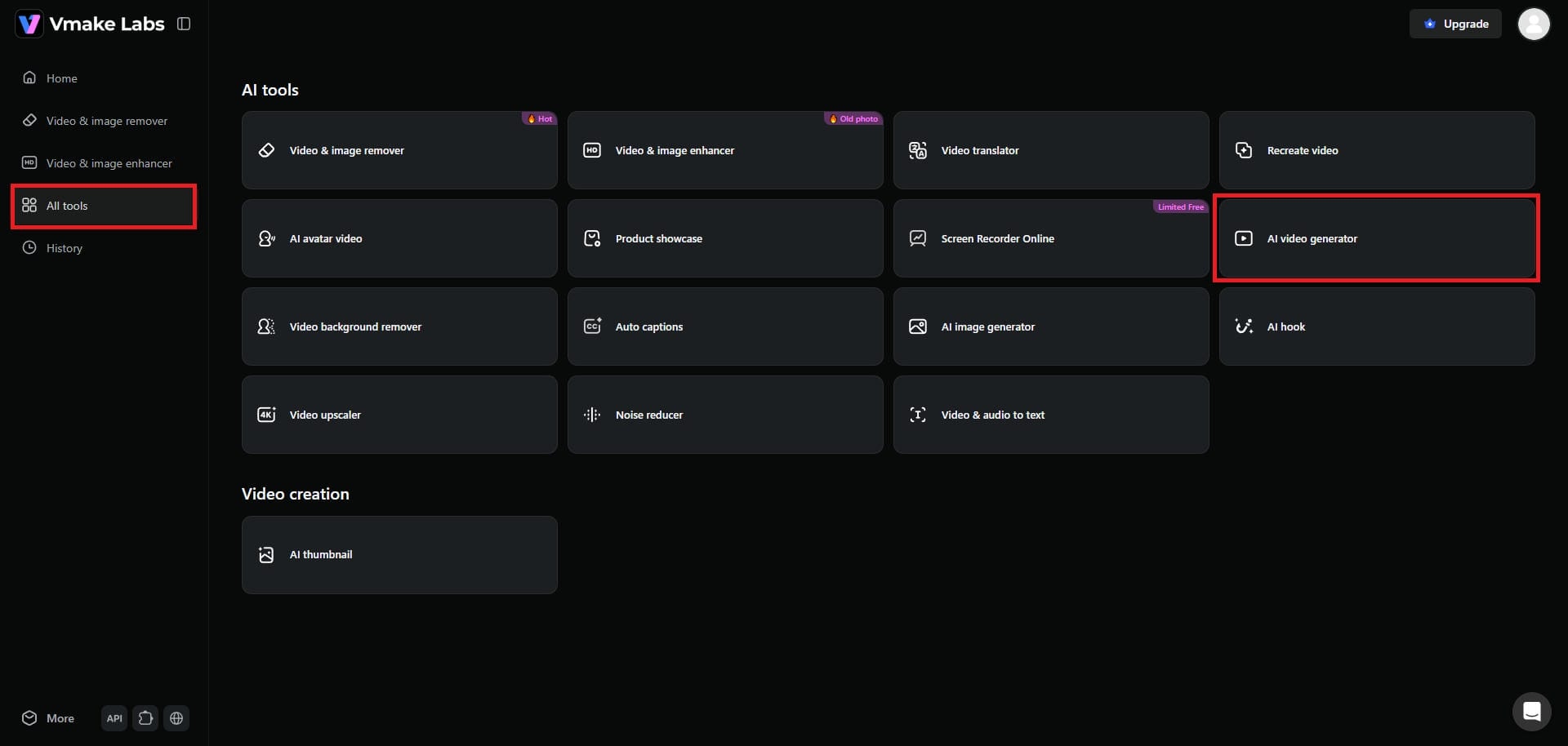
Task: Click the clock icon next to History
Action: coord(29,247)
